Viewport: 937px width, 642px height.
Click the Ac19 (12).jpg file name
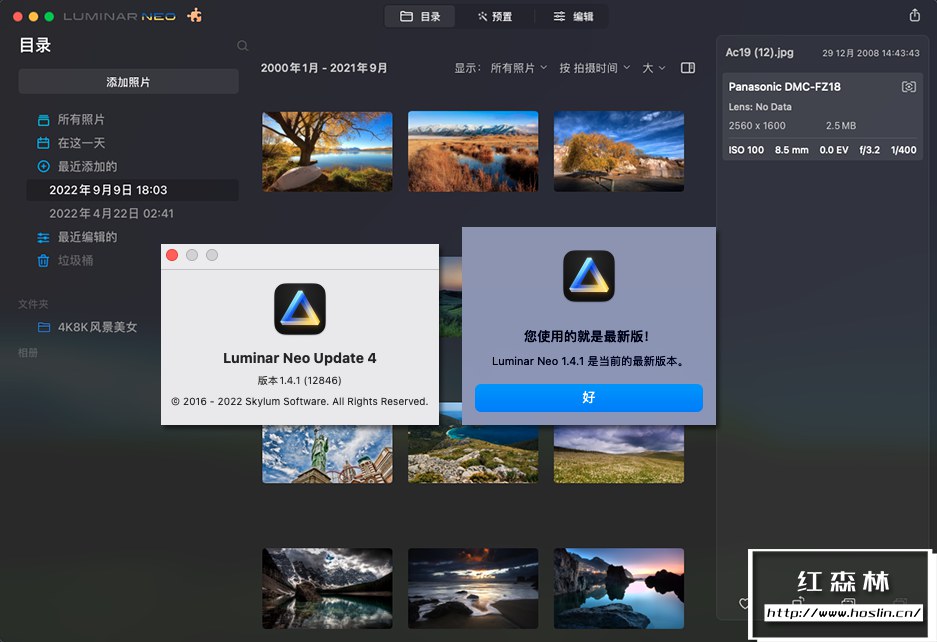pyautogui.click(x=760, y=53)
